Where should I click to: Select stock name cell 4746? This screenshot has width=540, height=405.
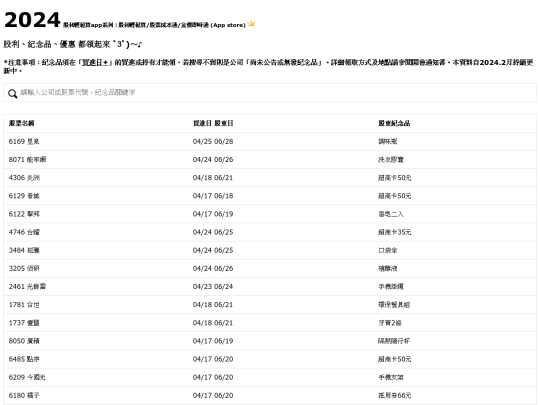[x=24, y=232]
